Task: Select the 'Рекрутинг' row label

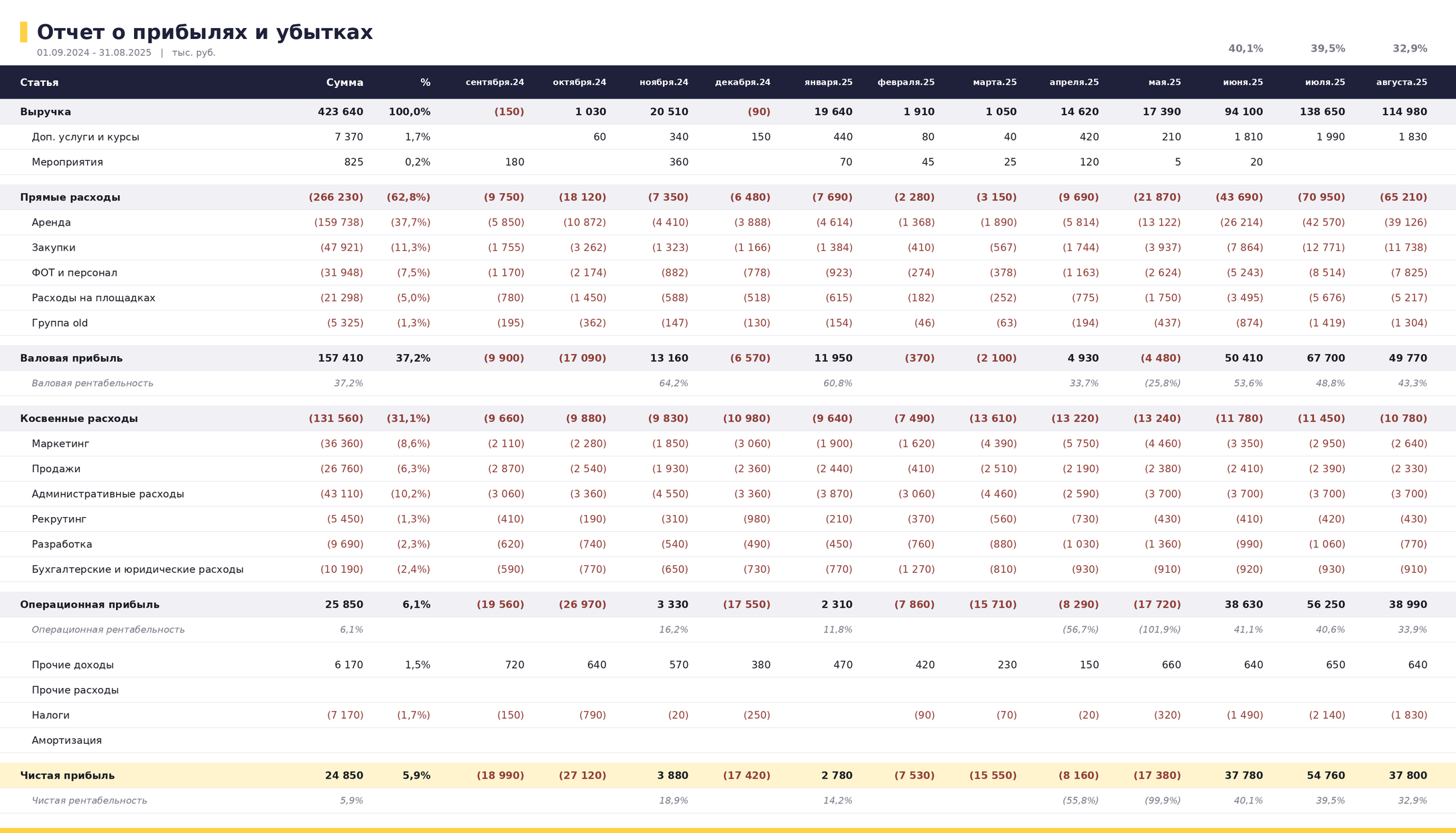Action: pyautogui.click(x=59, y=519)
